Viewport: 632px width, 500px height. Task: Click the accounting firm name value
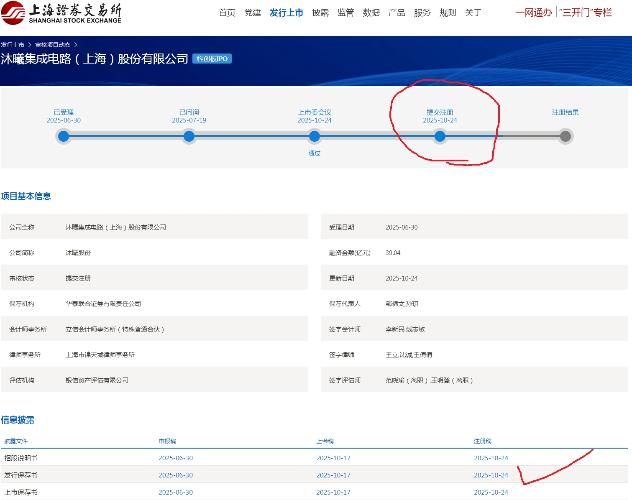[115, 329]
